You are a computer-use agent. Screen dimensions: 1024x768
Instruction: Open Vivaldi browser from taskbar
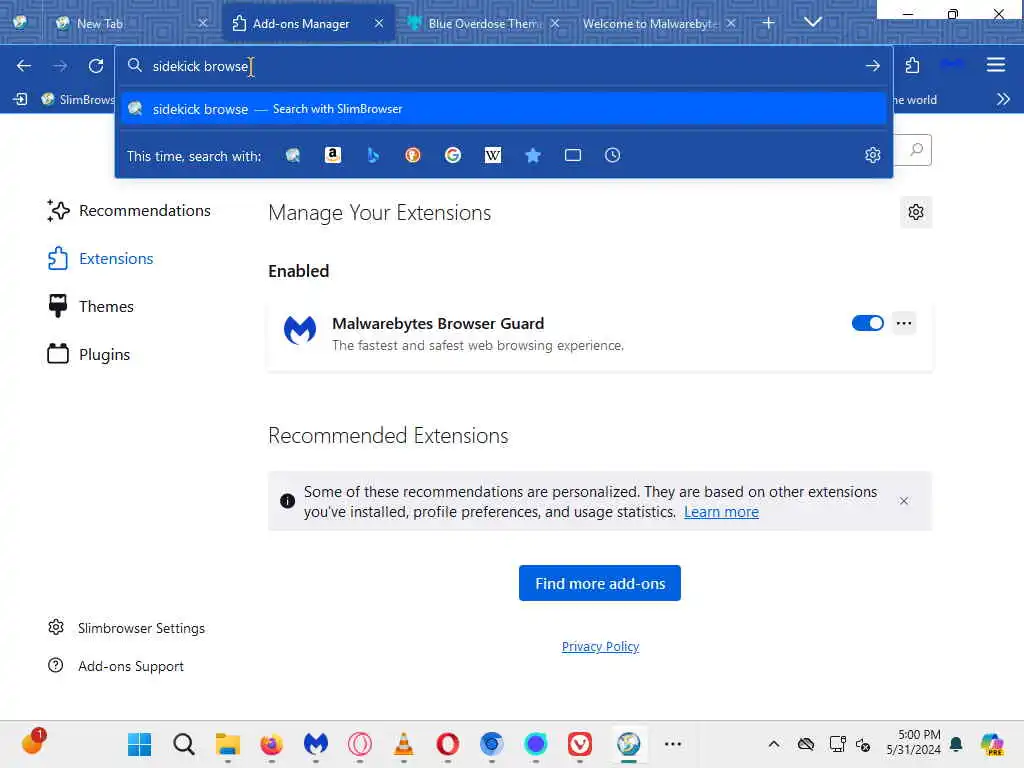[580, 744]
